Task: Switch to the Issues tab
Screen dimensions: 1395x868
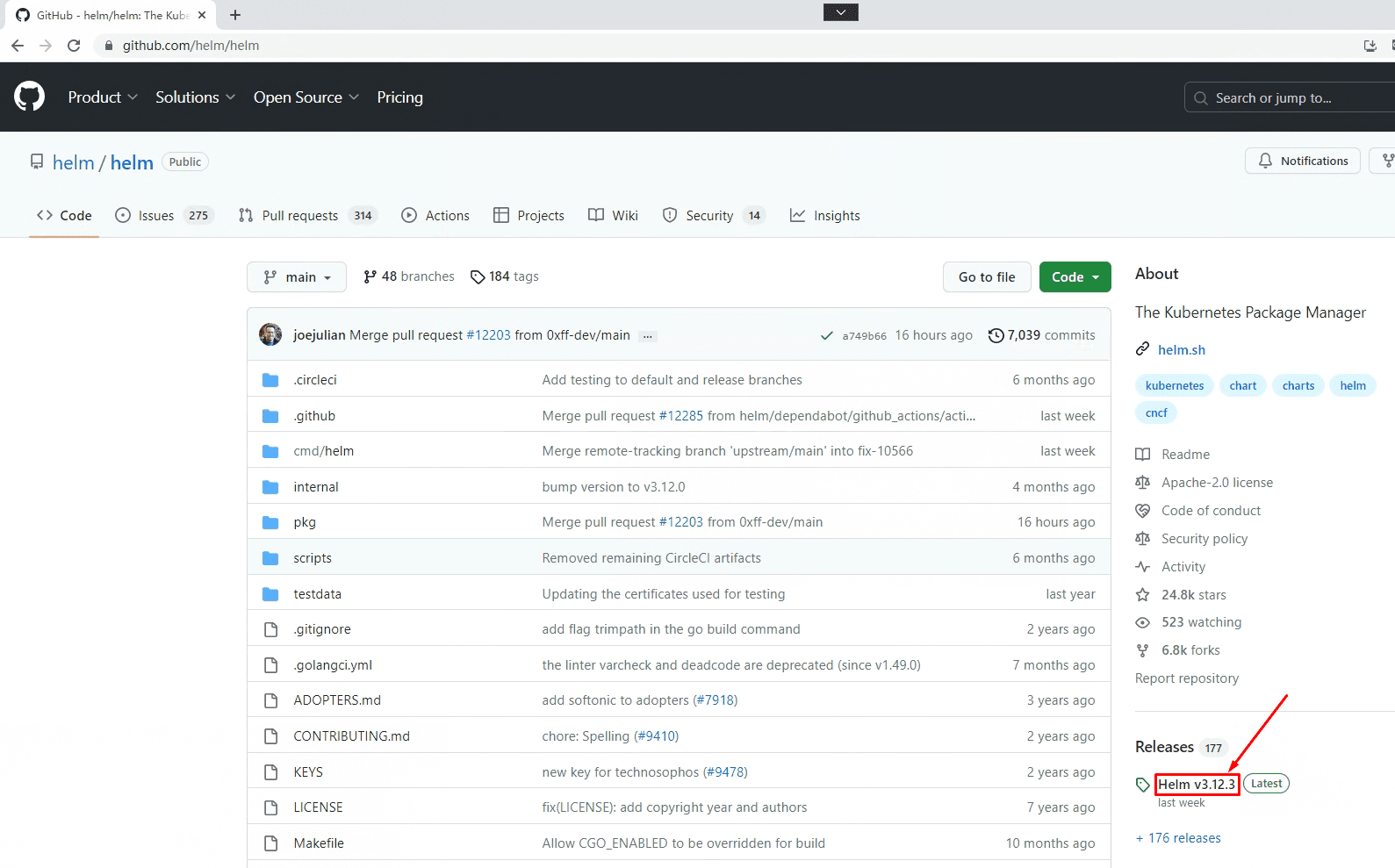Action: tap(164, 216)
